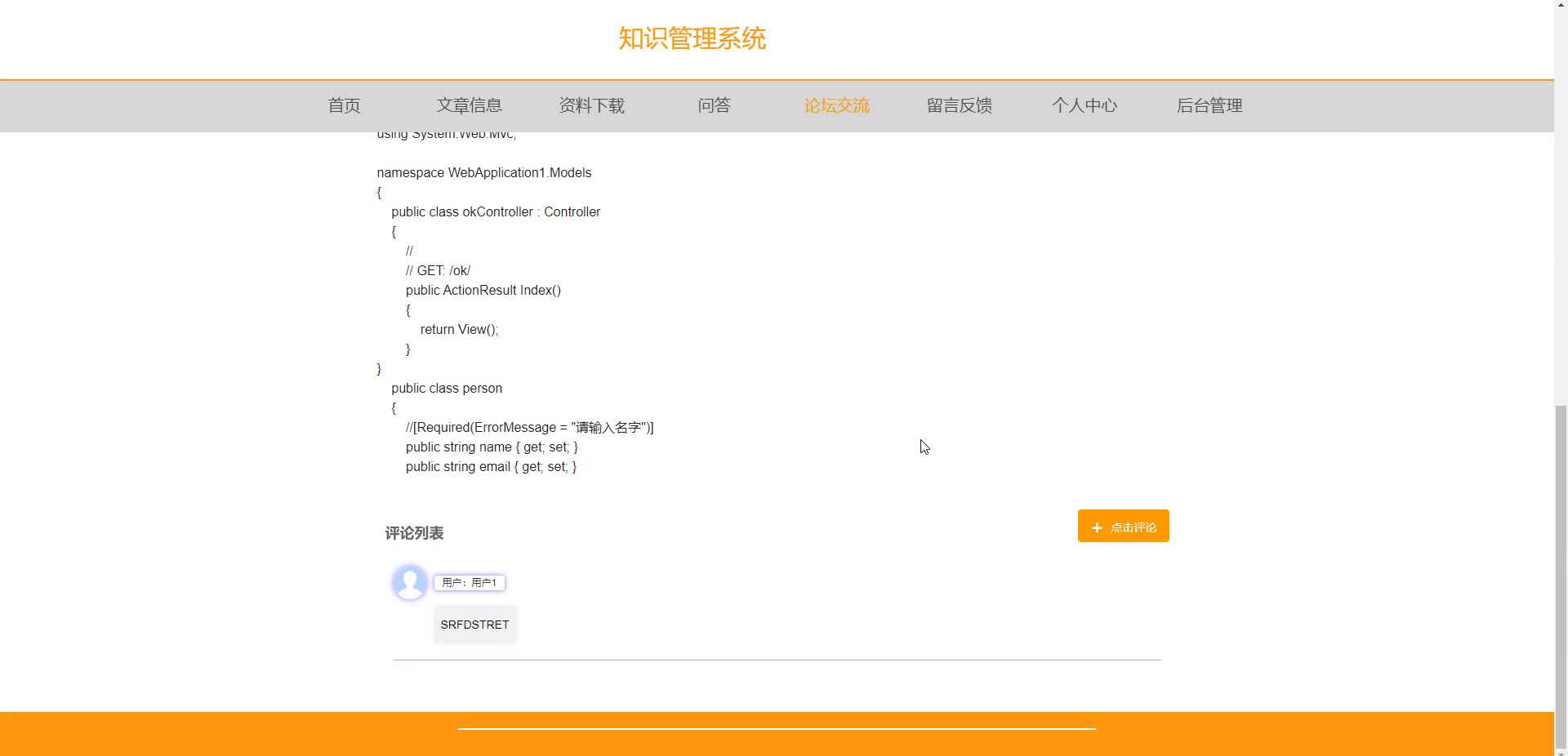Viewport: 1568px width, 756px height.
Task: Click the user avatar of 用户1
Action: (410, 582)
